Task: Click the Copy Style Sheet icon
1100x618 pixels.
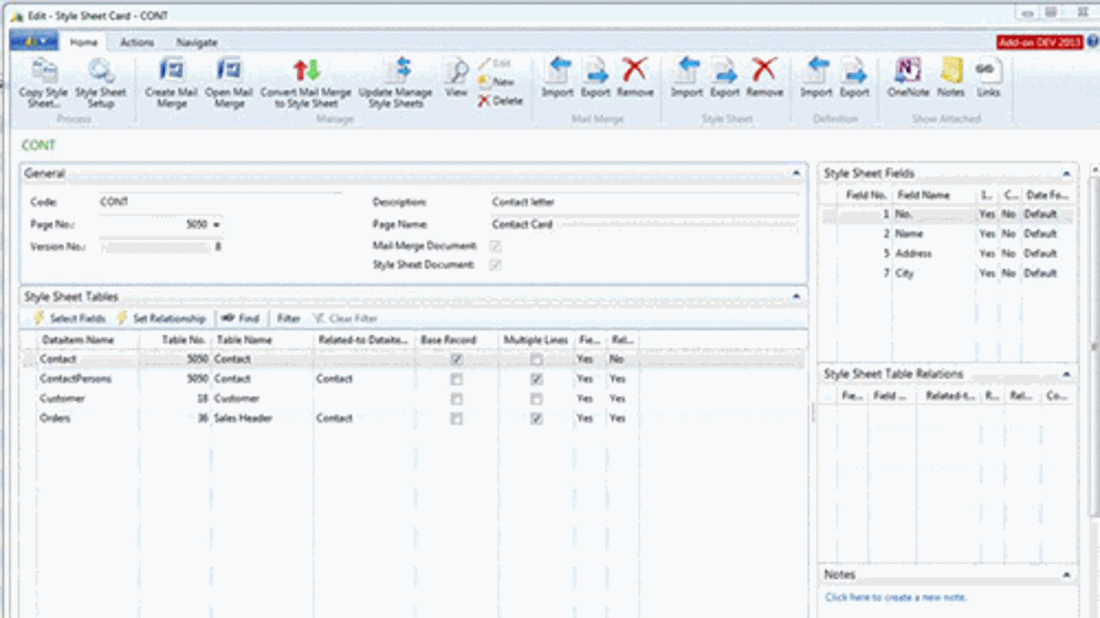Action: click(x=43, y=72)
